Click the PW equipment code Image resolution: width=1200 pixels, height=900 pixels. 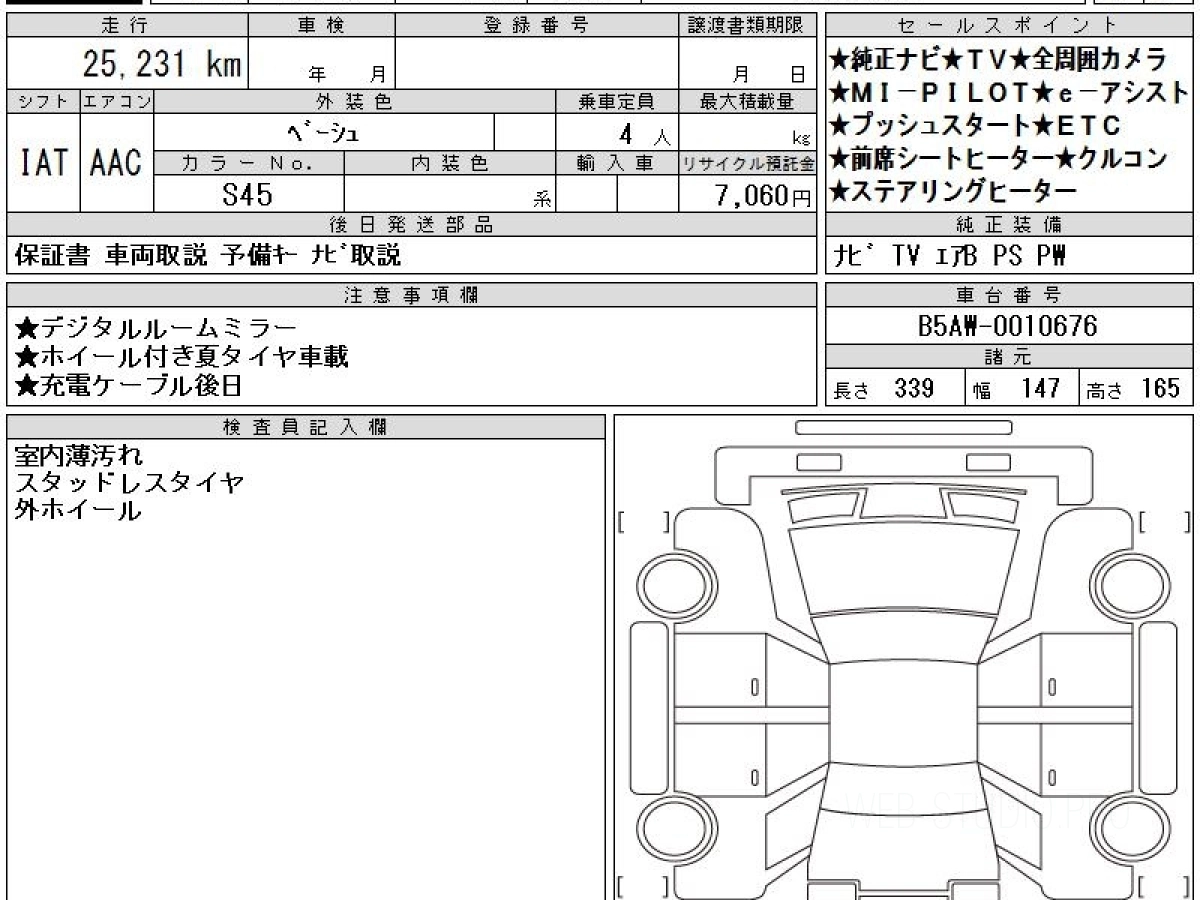click(x=1051, y=257)
